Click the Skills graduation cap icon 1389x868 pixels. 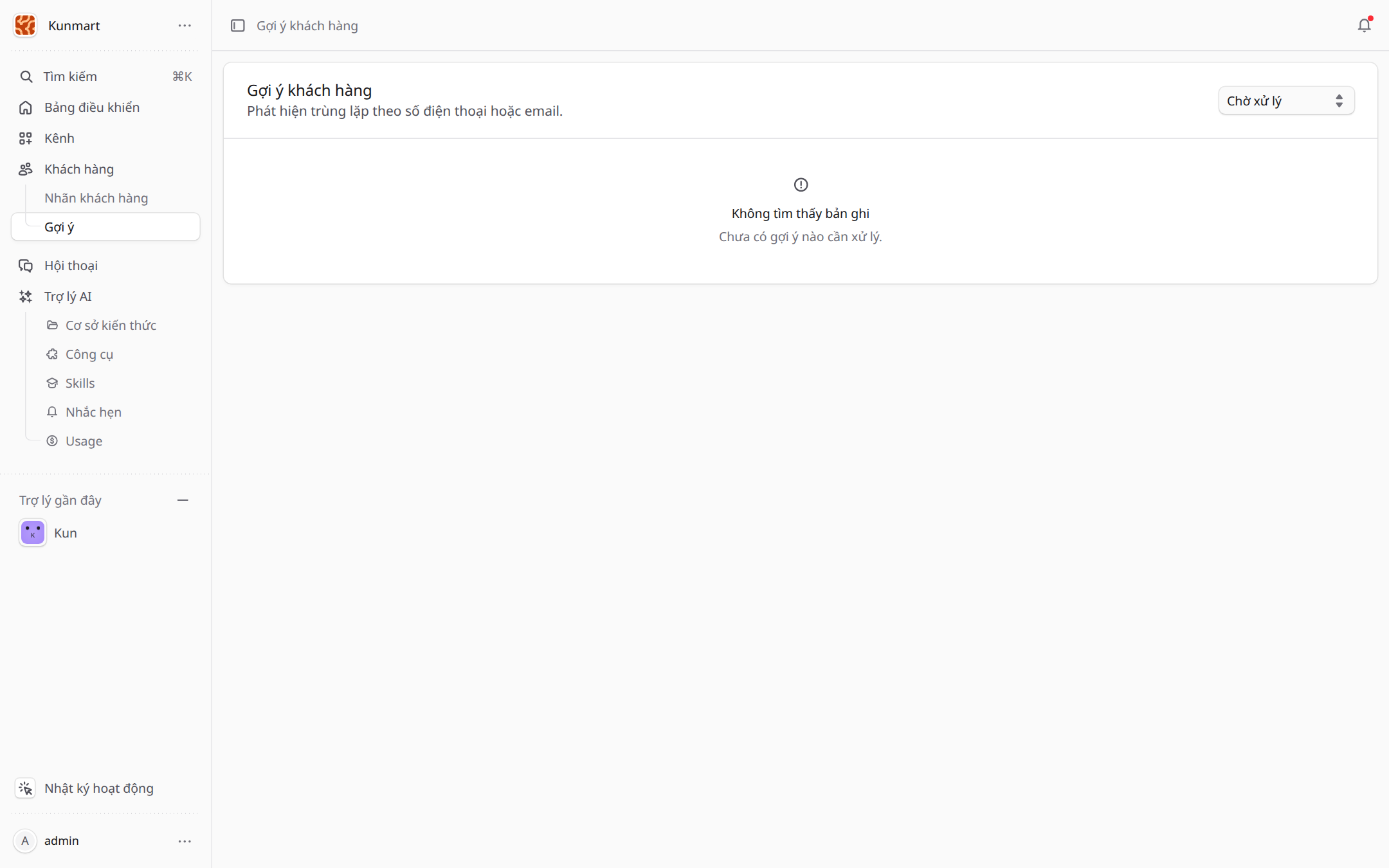pyautogui.click(x=52, y=383)
